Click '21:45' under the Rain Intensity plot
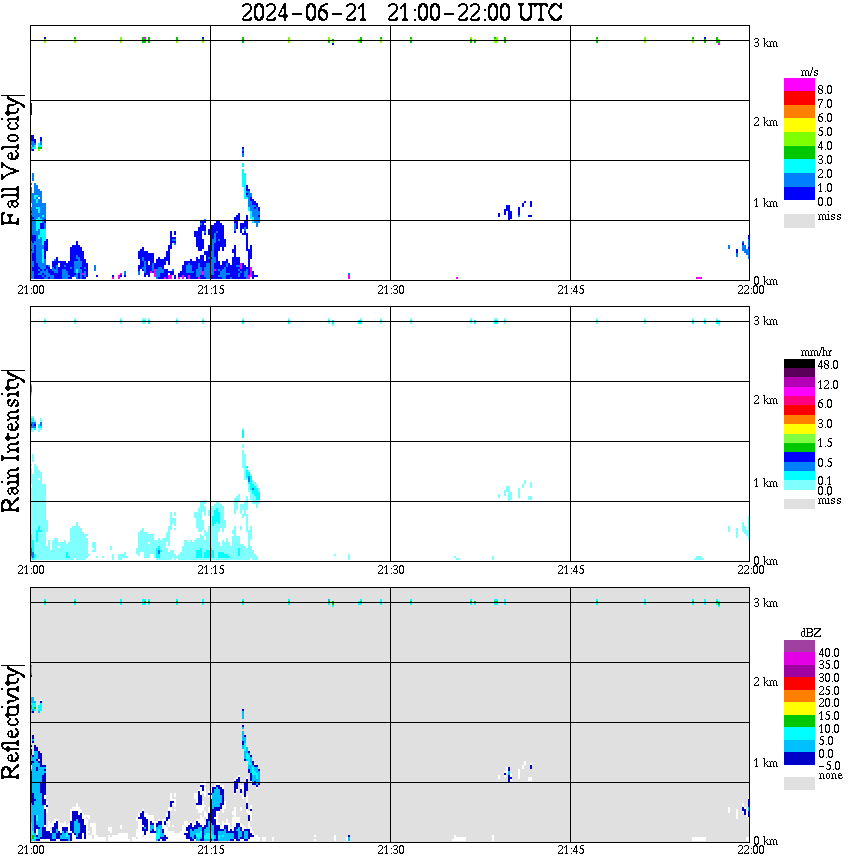The image size is (850, 868). pyautogui.click(x=571, y=570)
